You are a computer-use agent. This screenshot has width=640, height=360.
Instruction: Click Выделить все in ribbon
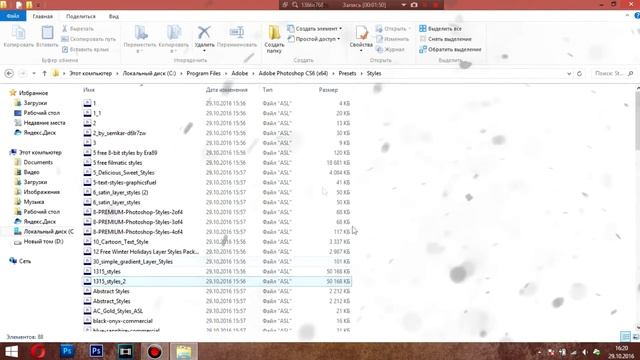click(440, 29)
